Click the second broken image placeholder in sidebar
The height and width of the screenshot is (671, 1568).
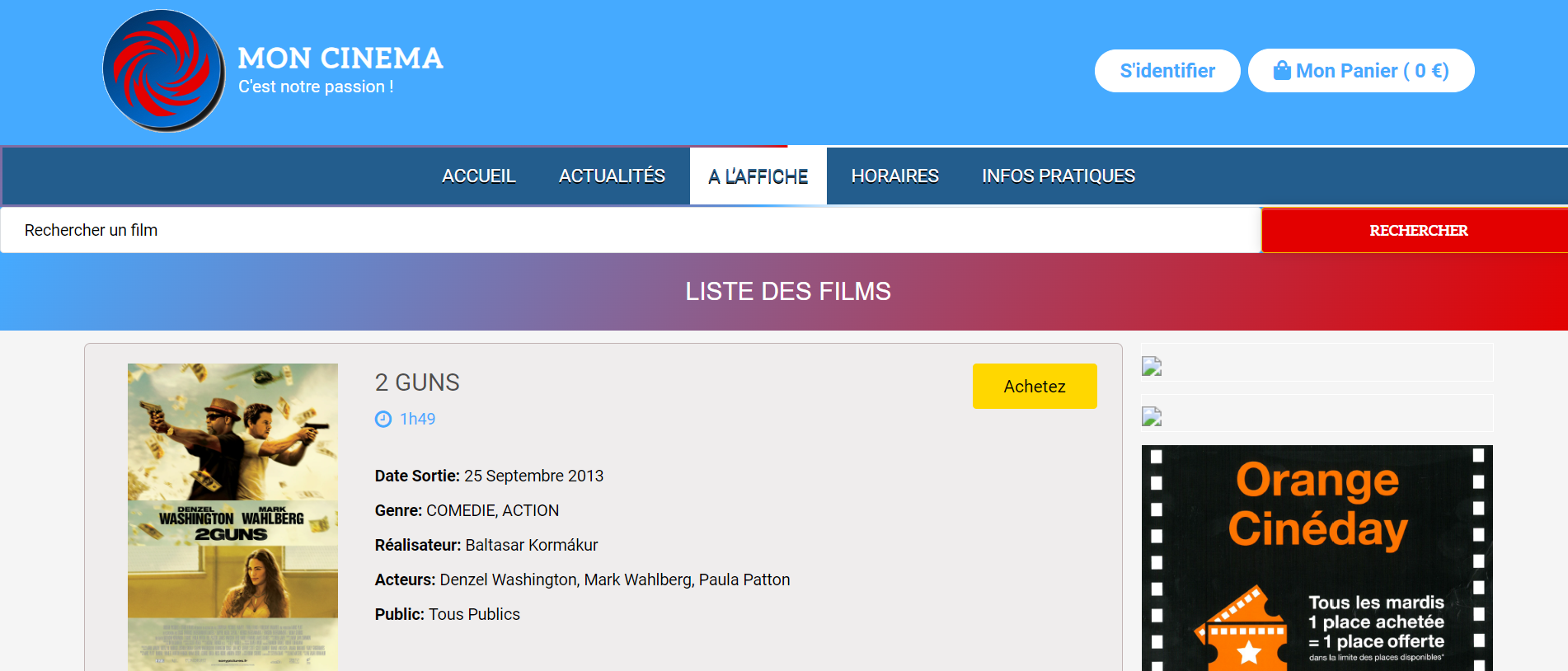(x=1152, y=417)
